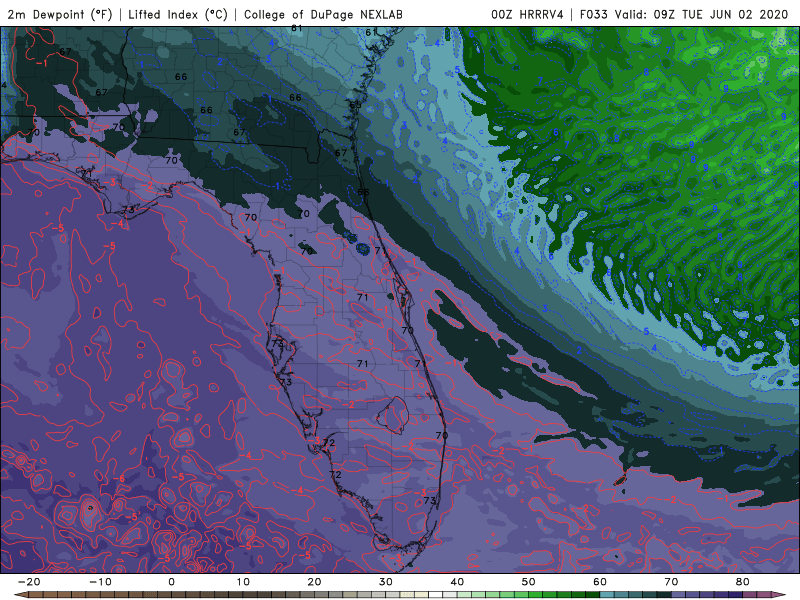Image resolution: width=800 pixels, height=600 pixels.
Task: Click the "College of DuPage NEXLAB" label
Action: [x=323, y=14]
